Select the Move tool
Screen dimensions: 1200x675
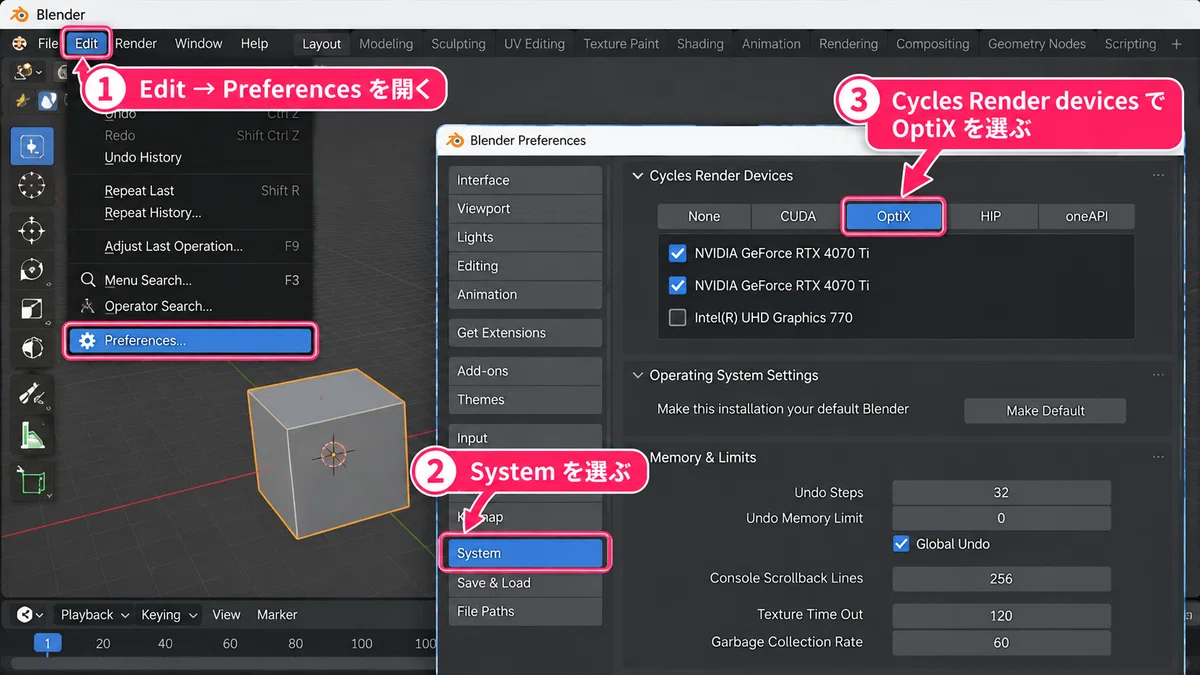(31, 231)
